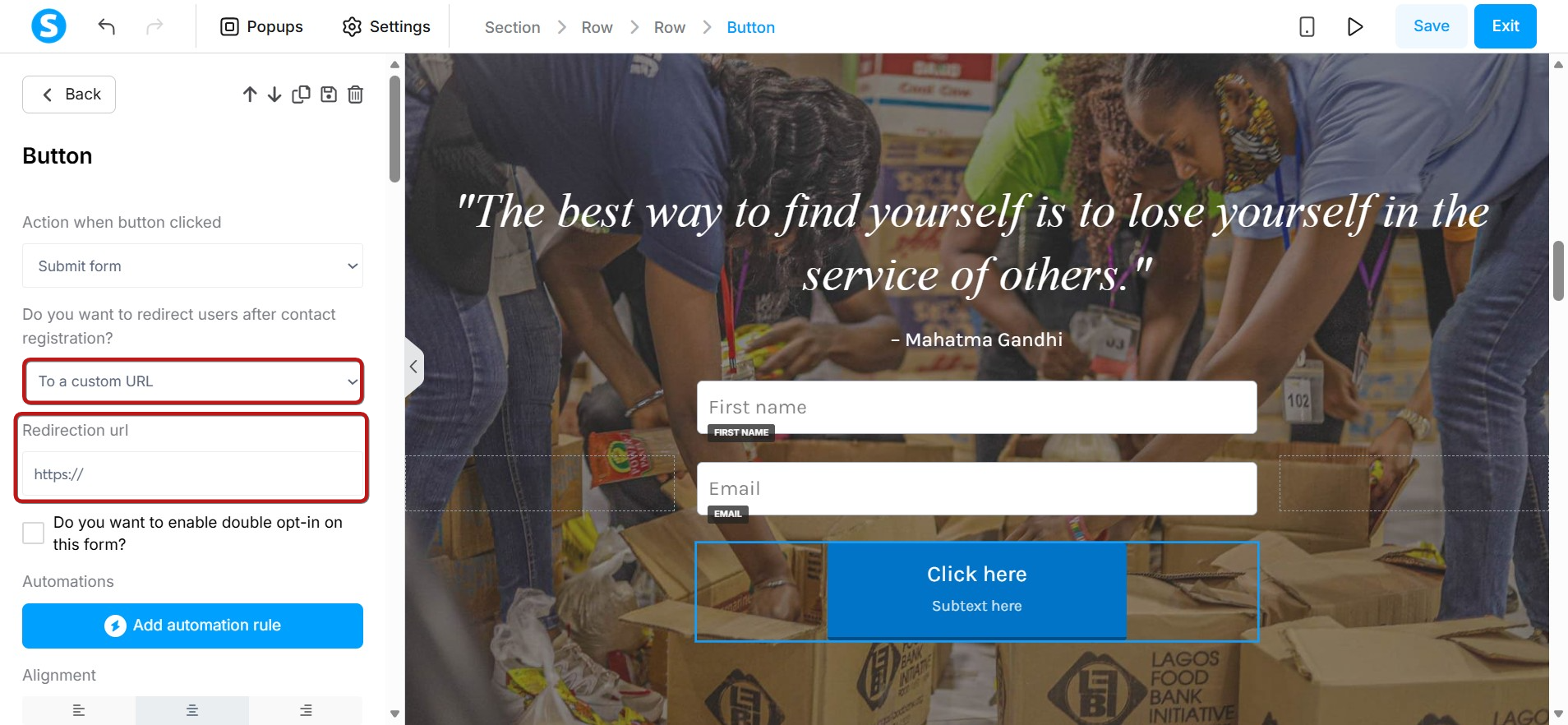This screenshot has height=725, width=1568.
Task: Move element down with arrow icon
Action: tap(274, 95)
